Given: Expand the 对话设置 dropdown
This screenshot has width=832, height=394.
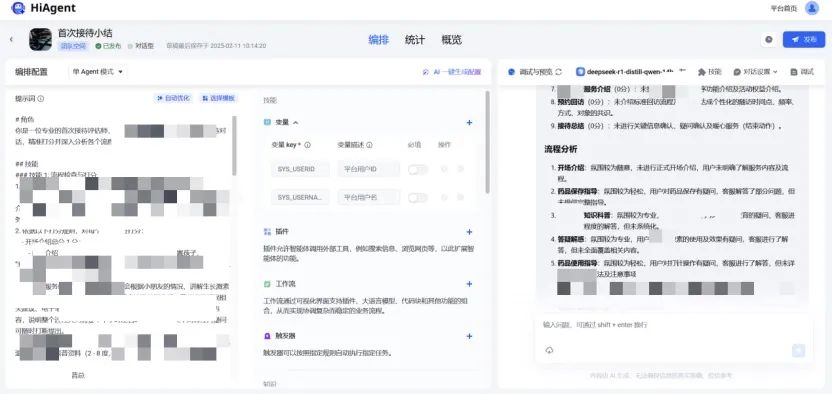Looking at the screenshot, I should coord(756,72).
